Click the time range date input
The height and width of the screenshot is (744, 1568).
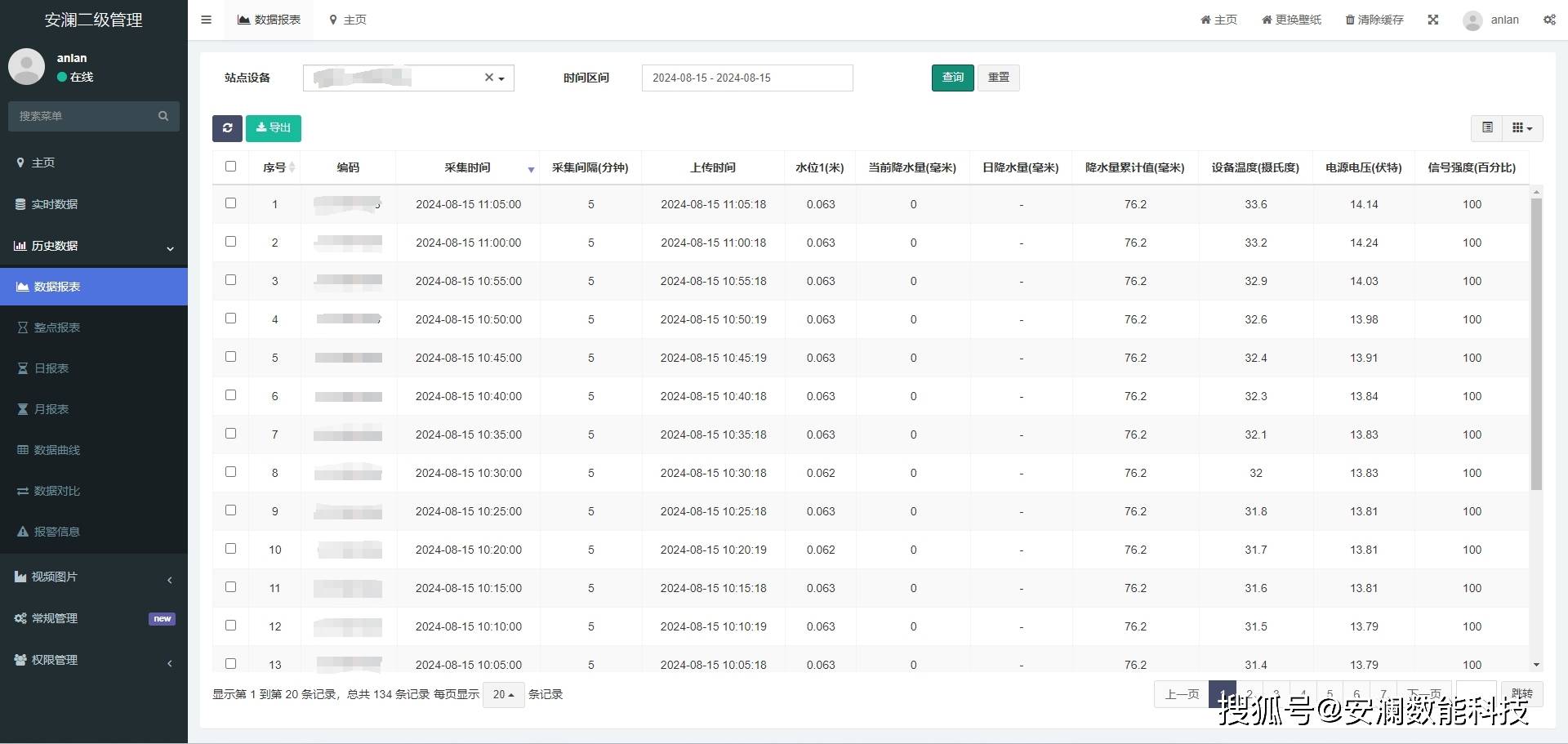747,78
